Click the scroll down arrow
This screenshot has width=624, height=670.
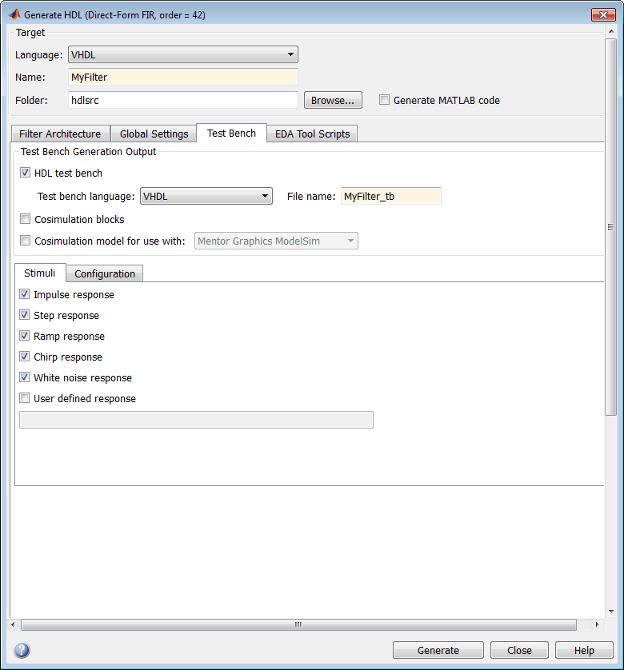611,611
